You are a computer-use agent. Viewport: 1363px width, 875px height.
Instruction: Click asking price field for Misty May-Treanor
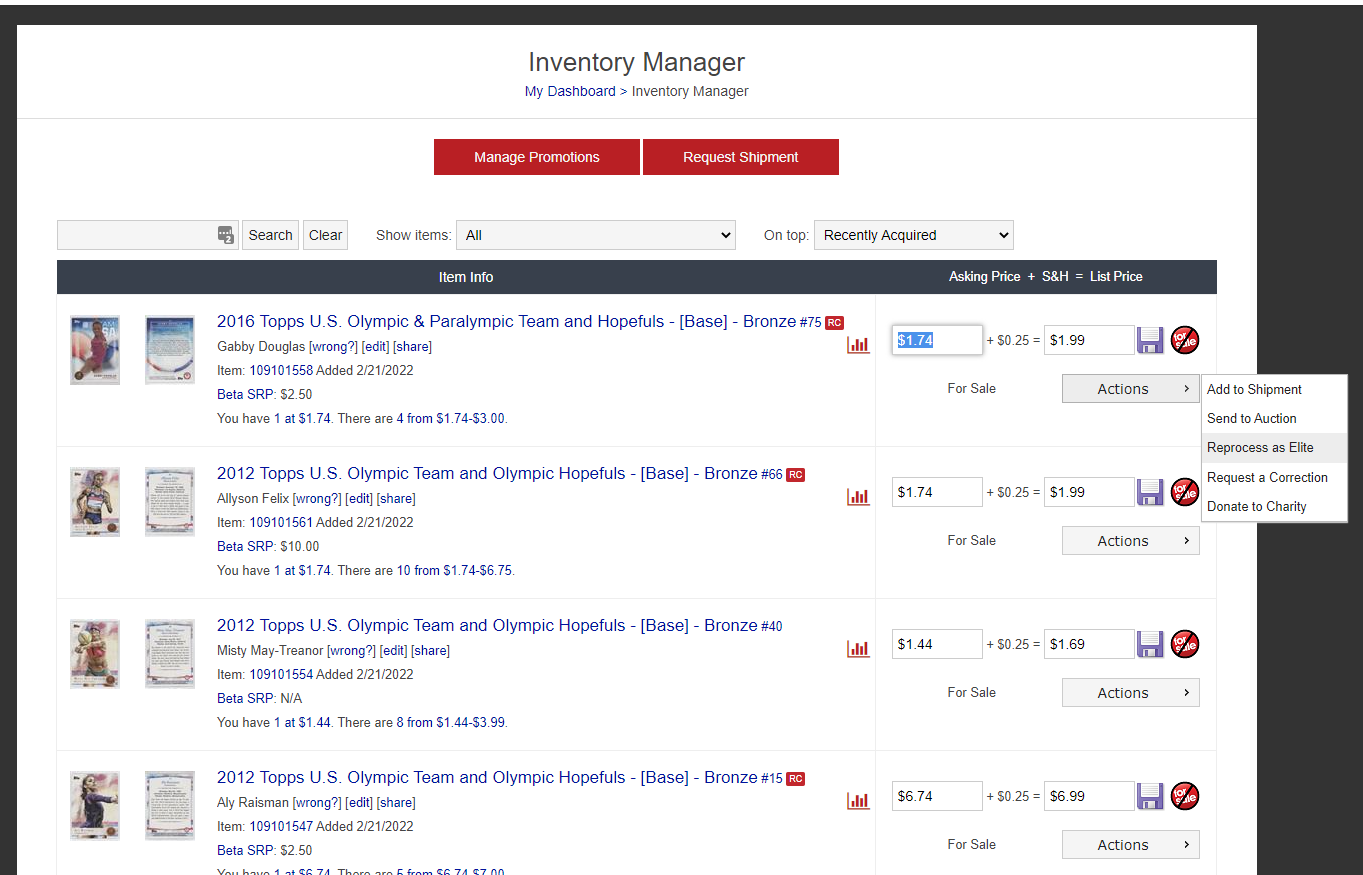(937, 644)
